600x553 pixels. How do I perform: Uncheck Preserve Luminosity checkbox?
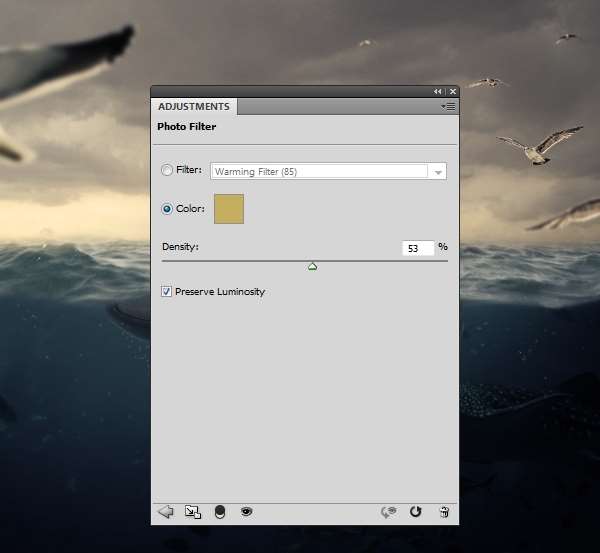coord(167,292)
